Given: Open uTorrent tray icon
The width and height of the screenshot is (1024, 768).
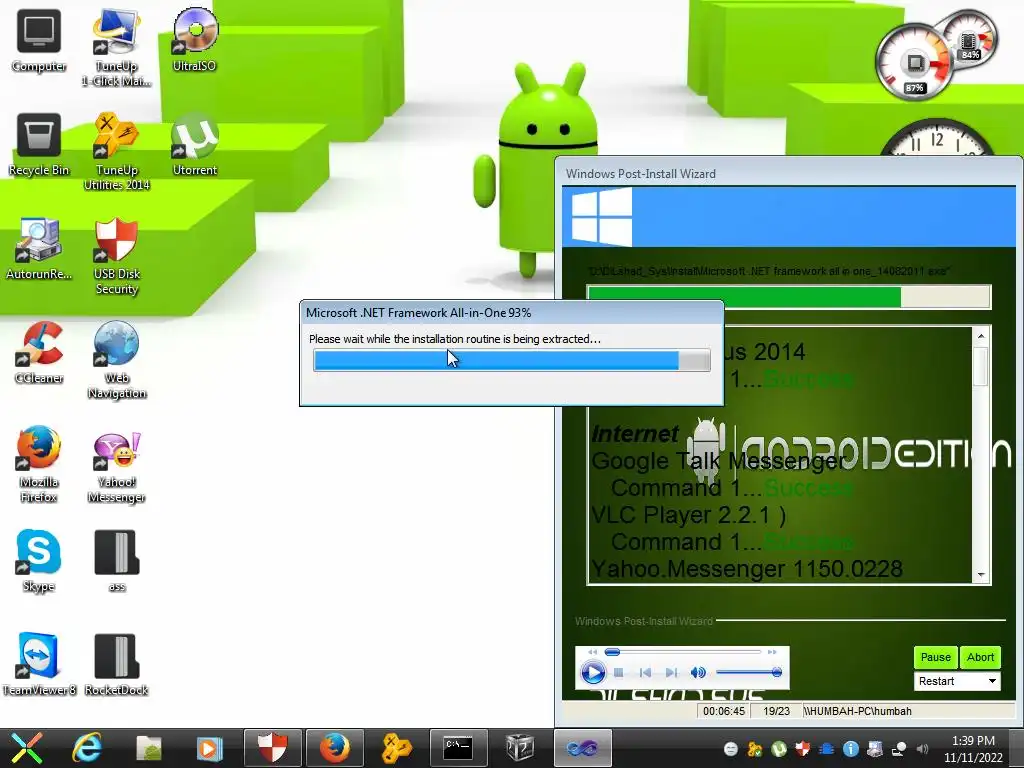Looking at the screenshot, I should [x=778, y=749].
